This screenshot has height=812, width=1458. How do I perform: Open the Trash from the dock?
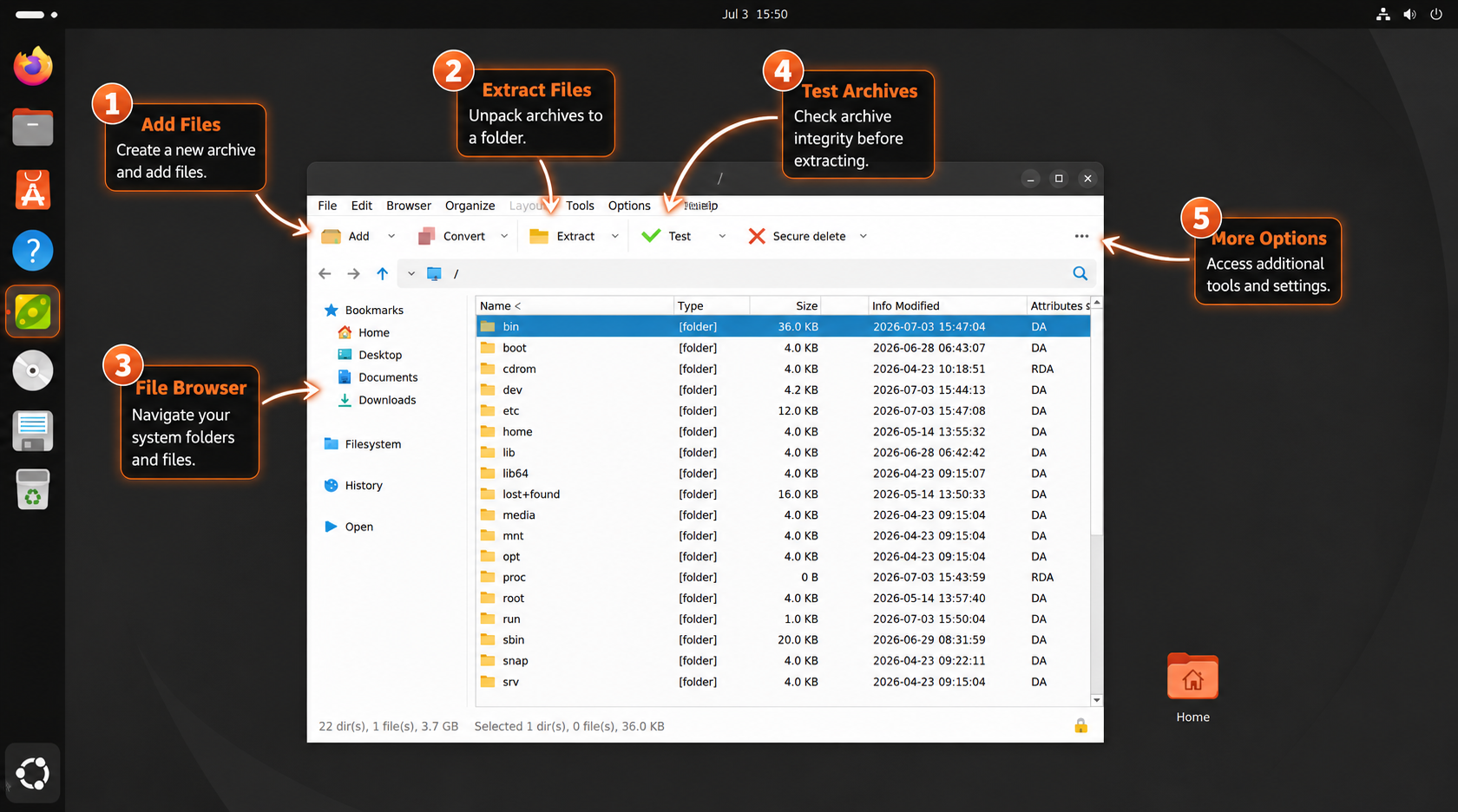(x=33, y=490)
